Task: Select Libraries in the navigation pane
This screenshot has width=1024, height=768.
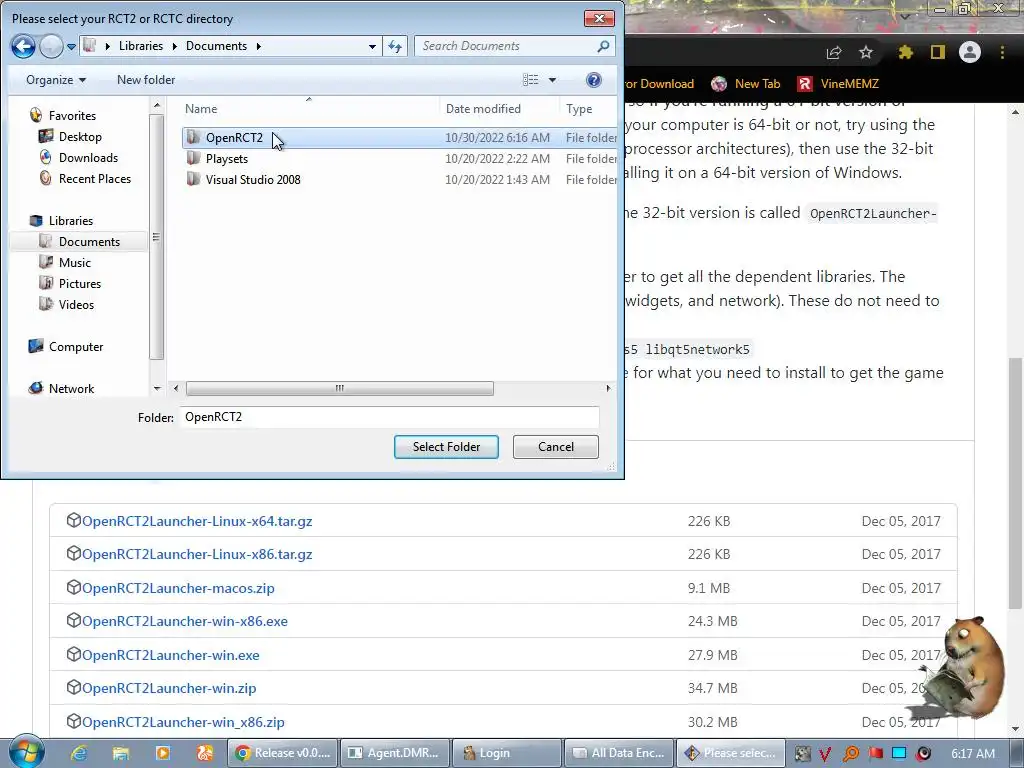Action: 71,221
